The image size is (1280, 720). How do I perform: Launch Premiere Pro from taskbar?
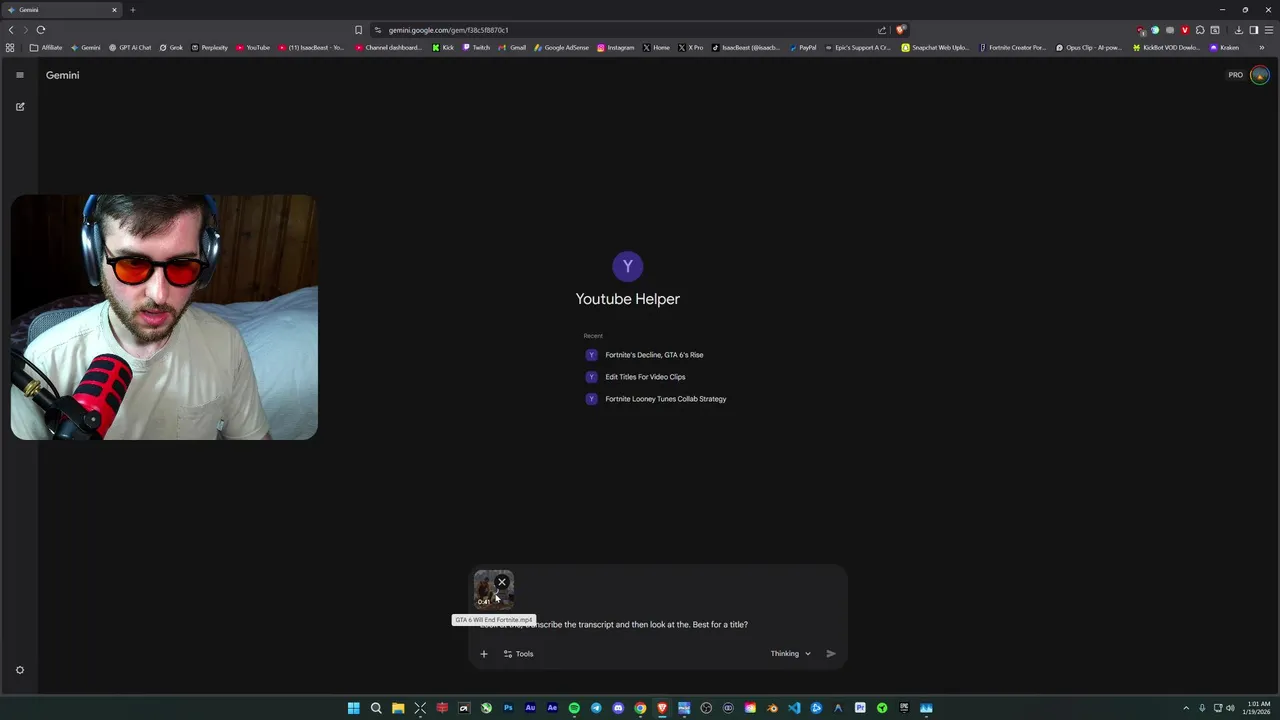(x=860, y=708)
